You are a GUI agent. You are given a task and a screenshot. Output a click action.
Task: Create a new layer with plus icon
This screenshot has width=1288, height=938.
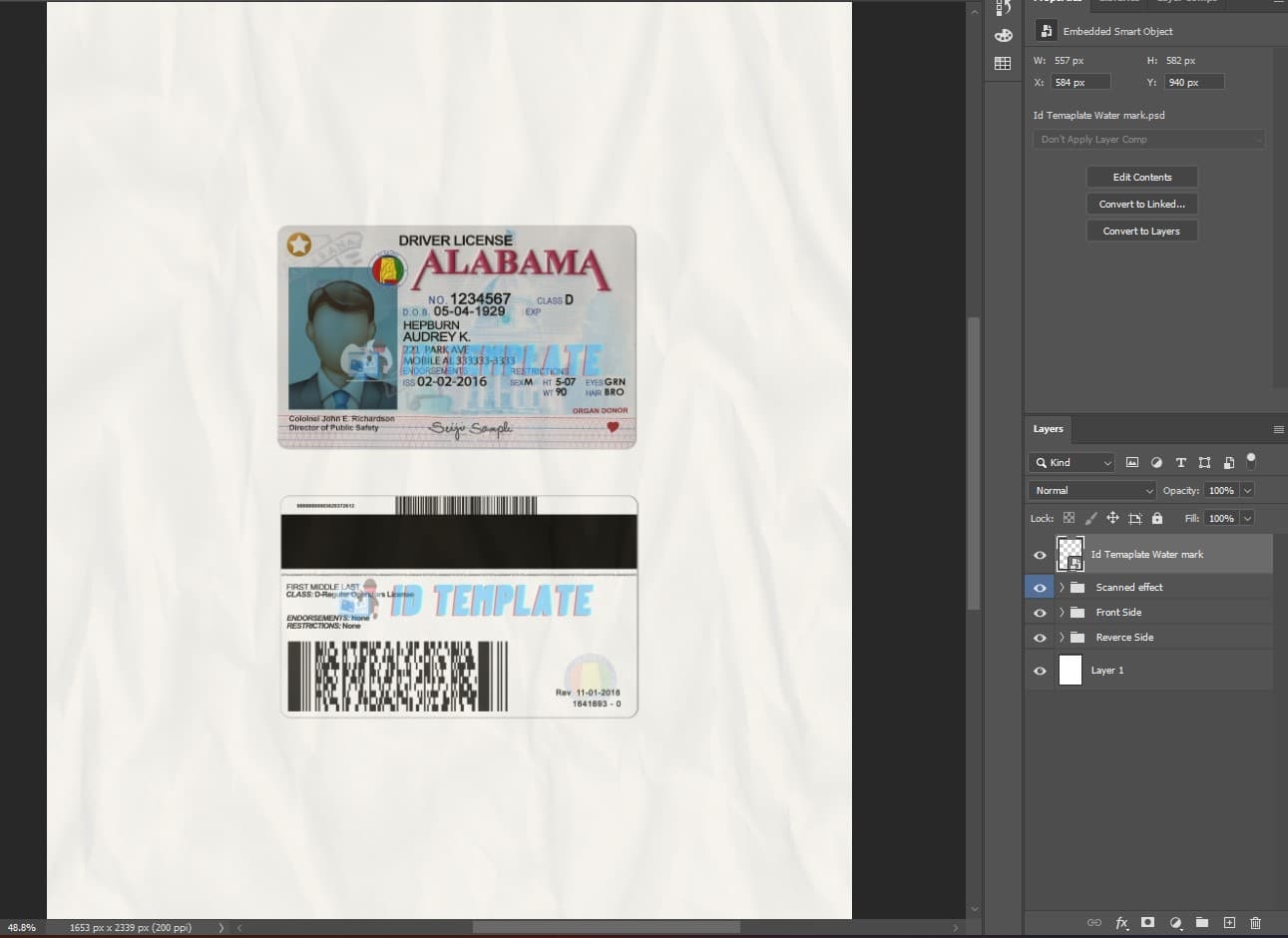pyautogui.click(x=1229, y=923)
